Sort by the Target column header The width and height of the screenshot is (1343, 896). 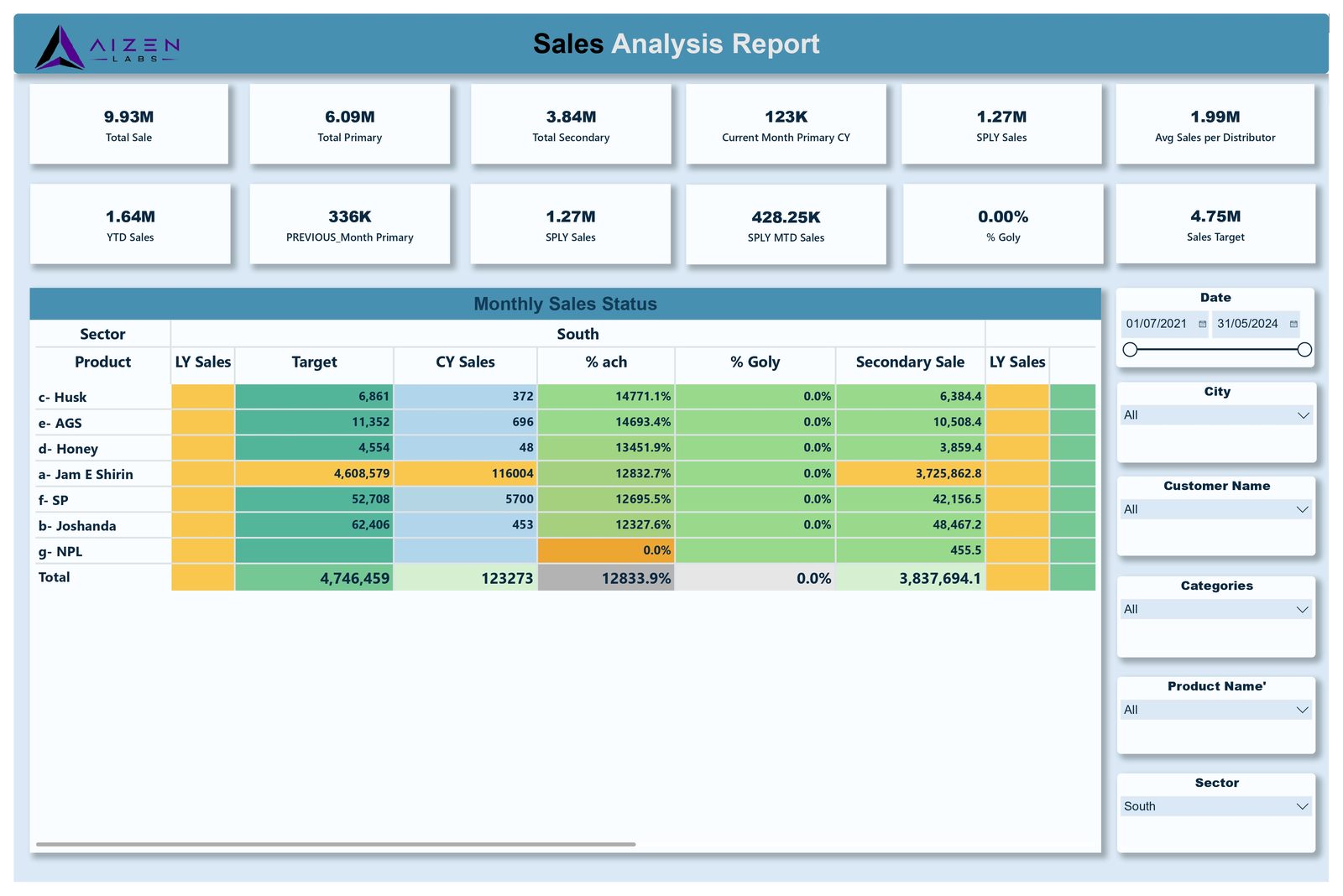coord(314,362)
